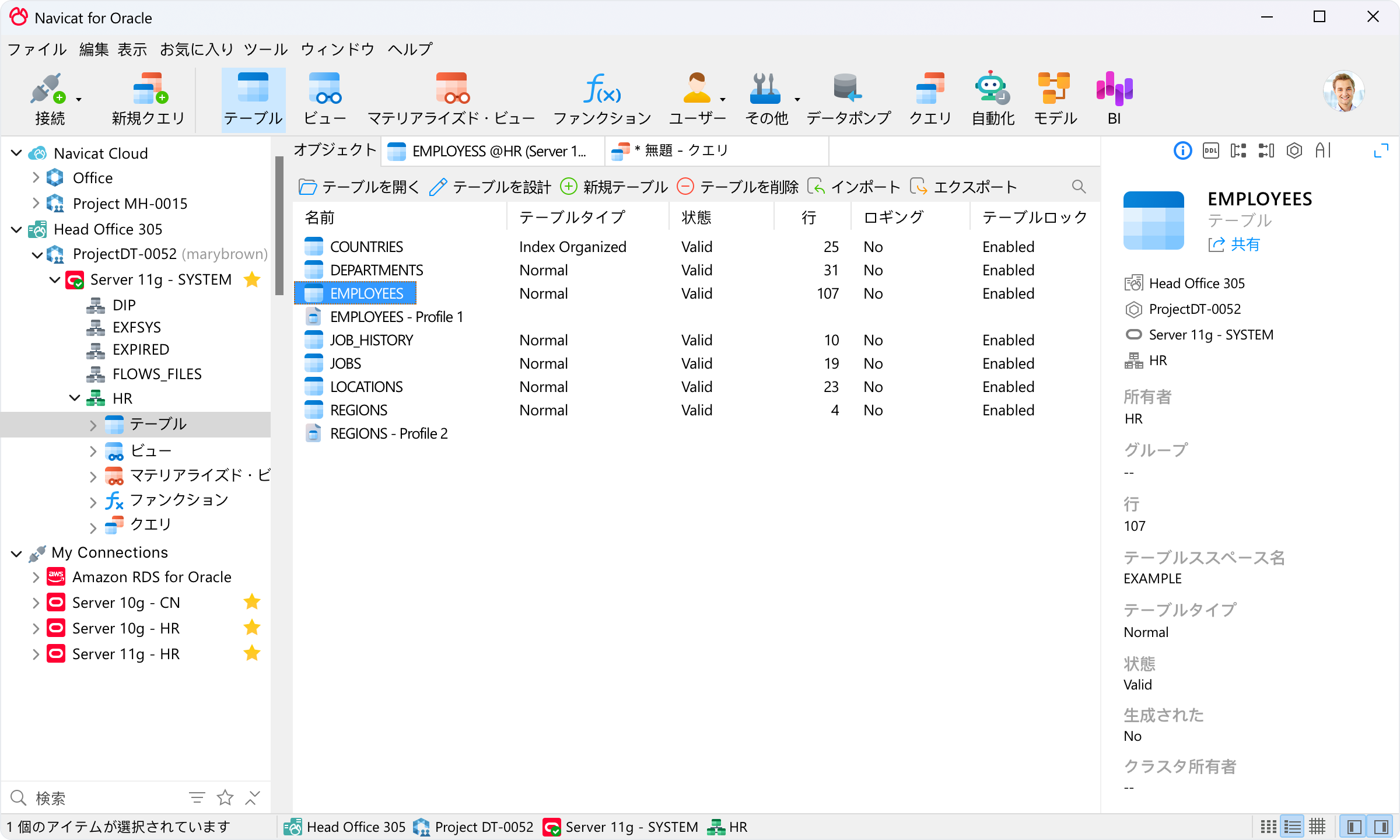Click the Others (その他) toolbar icon
Screen dimensions: 1400x840
766,99
